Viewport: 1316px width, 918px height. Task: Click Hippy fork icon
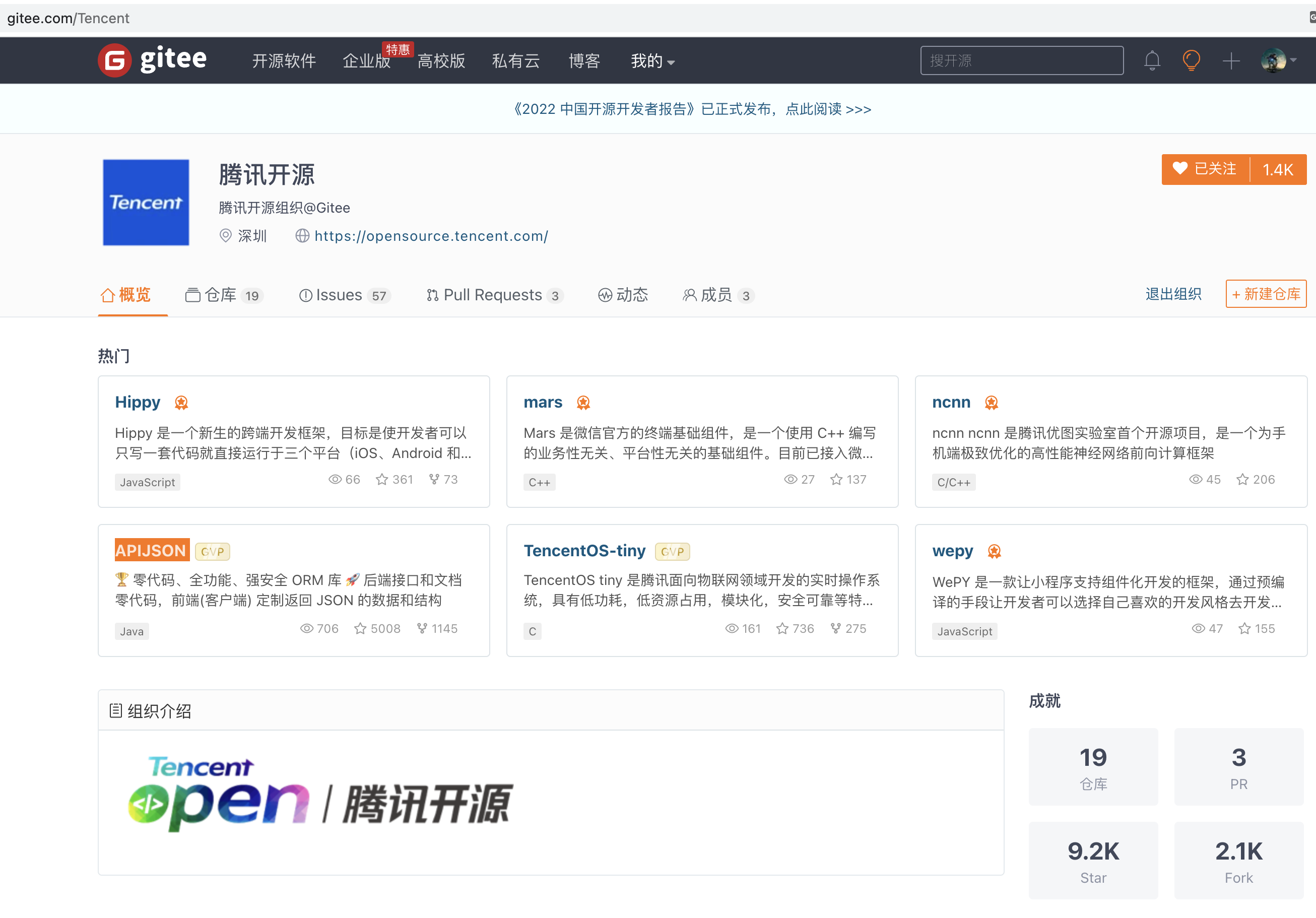[434, 480]
